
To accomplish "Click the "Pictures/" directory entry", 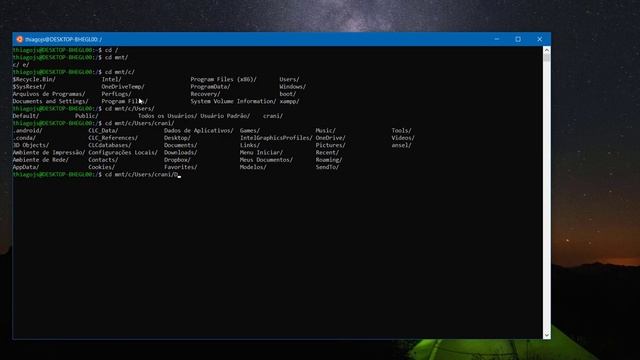I will tap(331, 145).
